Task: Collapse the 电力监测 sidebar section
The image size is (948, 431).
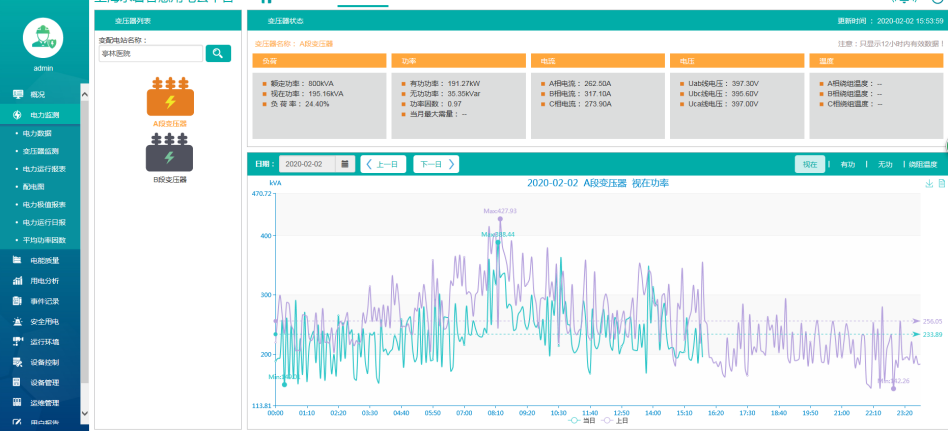Action: click(x=44, y=115)
